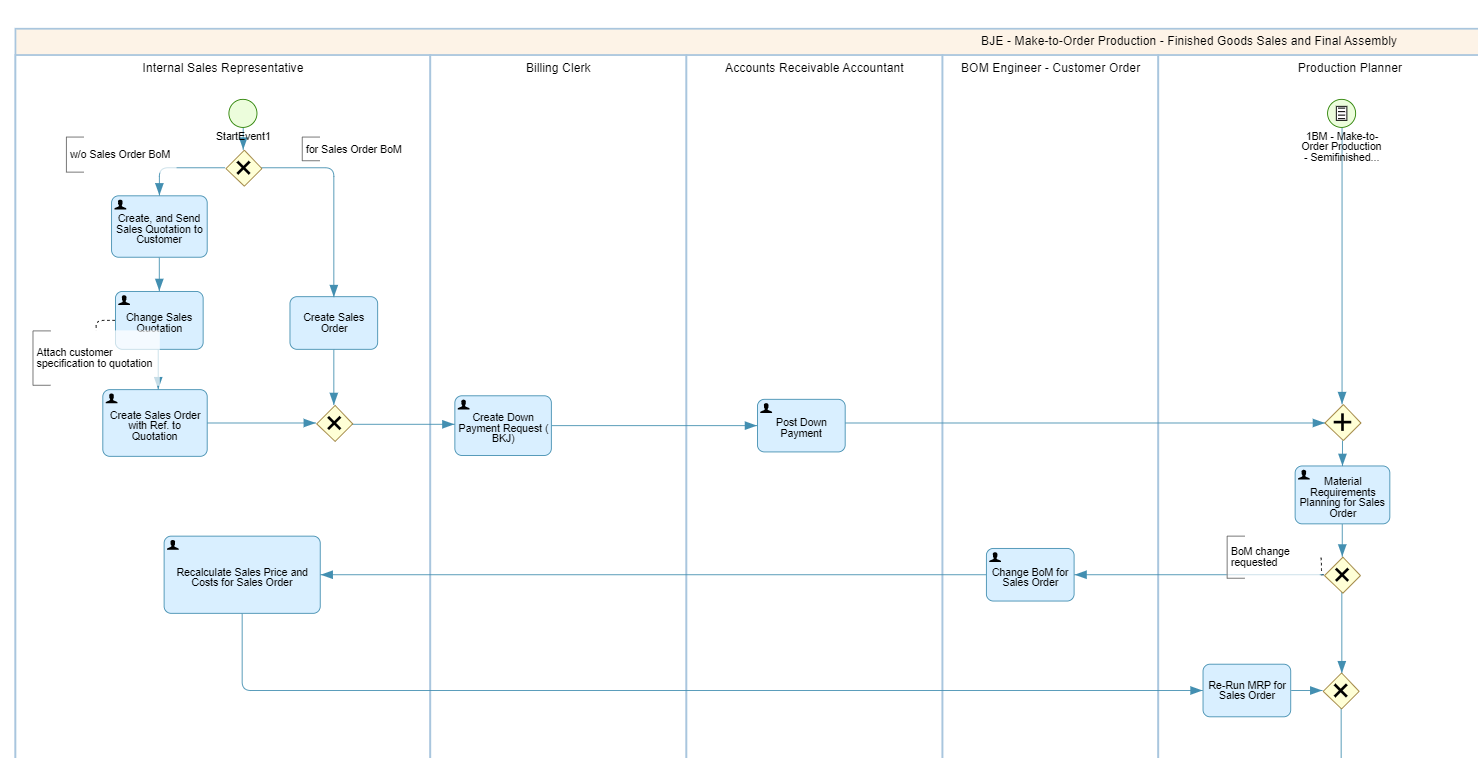Click the BJE Make-to-Order Production pool title

(1188, 41)
